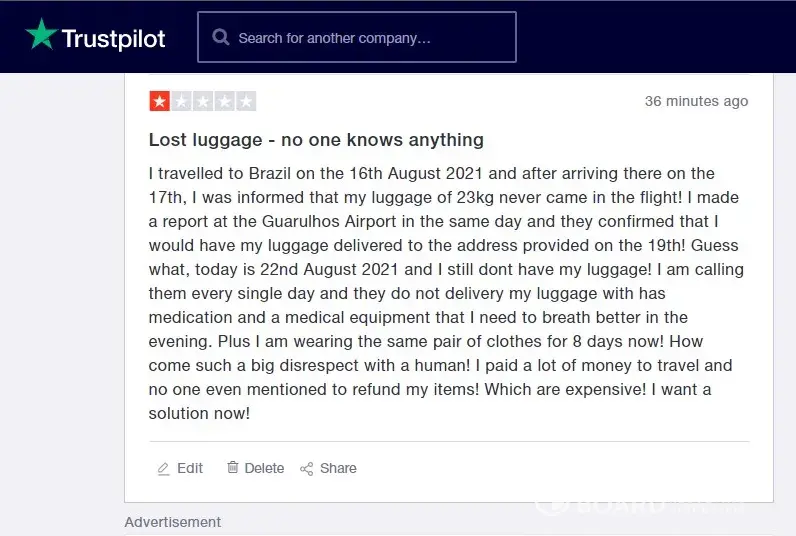This screenshot has height=536, width=796.
Task: Select the fourth rating star
Action: 224,101
